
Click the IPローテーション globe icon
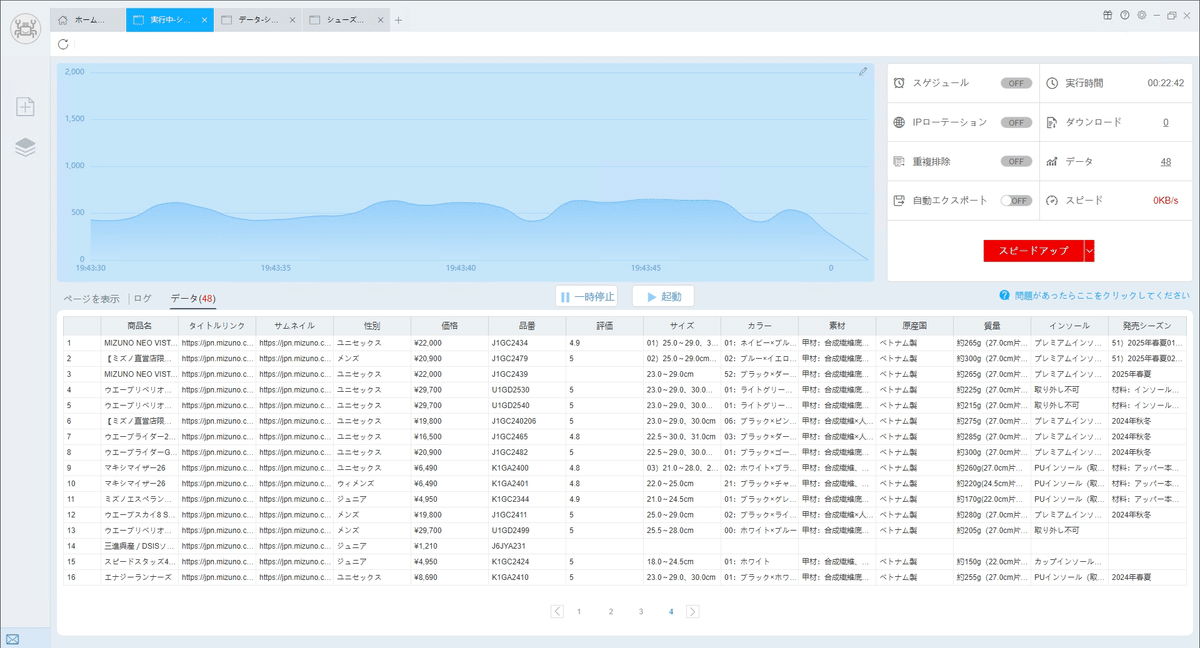coord(900,122)
